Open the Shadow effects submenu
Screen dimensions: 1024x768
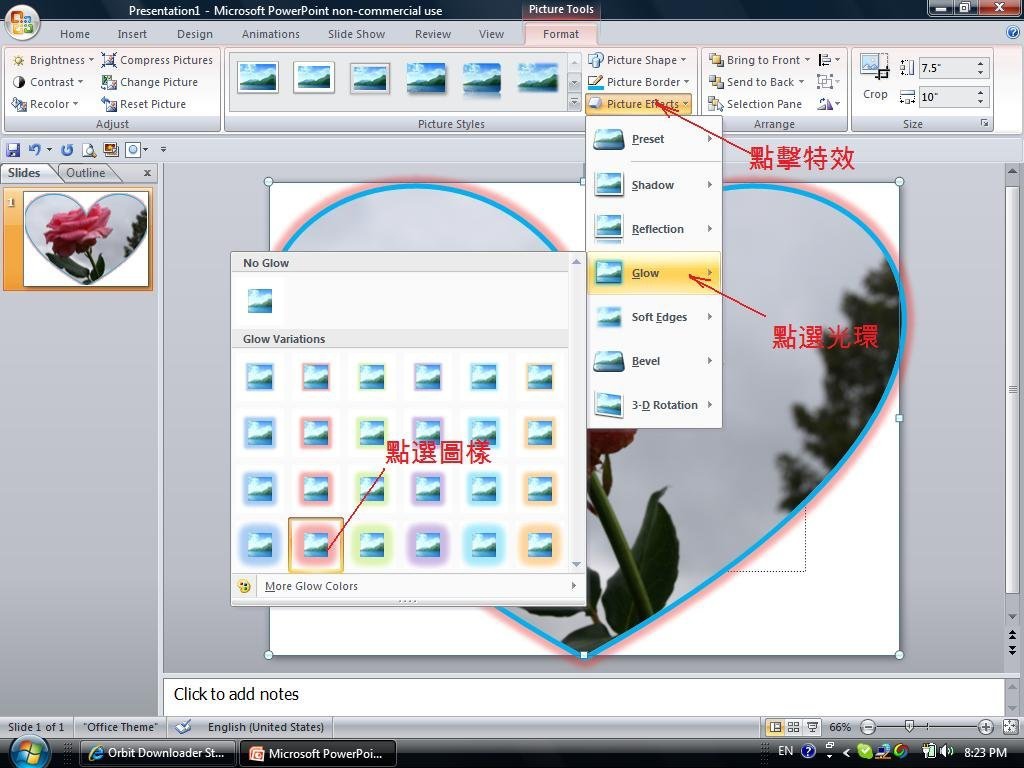[x=654, y=185]
